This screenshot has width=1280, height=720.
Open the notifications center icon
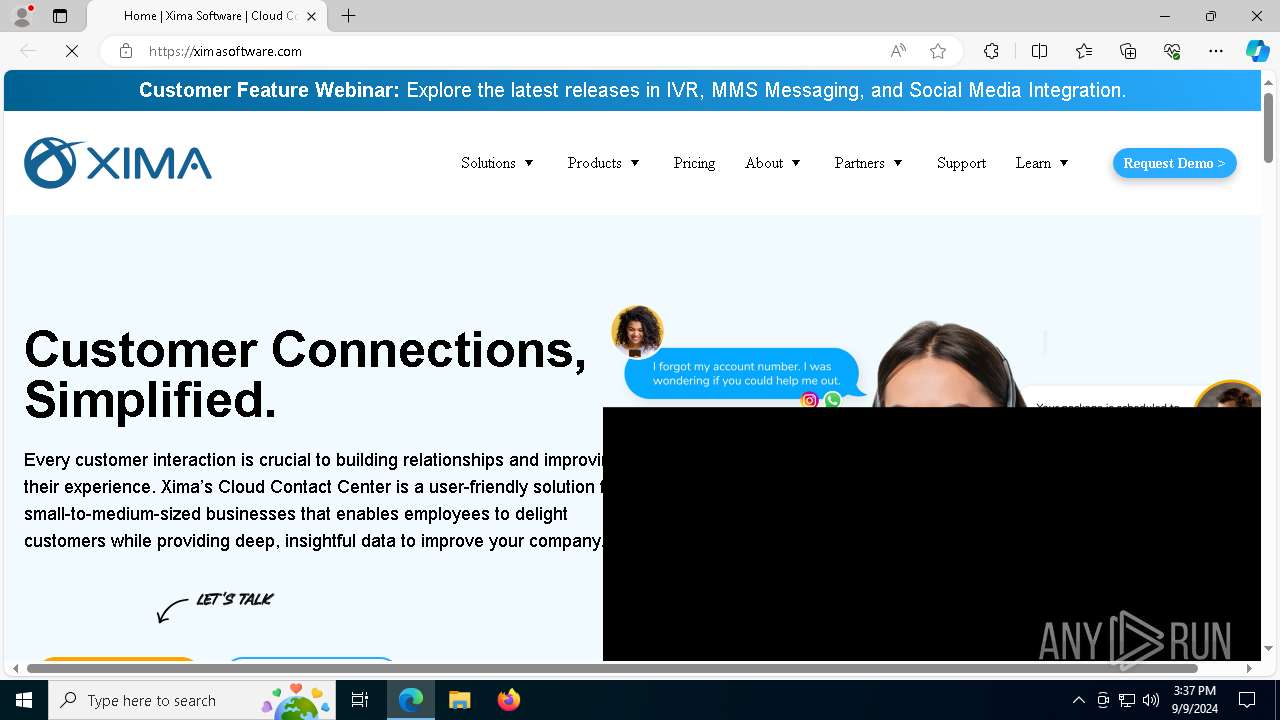coord(1247,700)
